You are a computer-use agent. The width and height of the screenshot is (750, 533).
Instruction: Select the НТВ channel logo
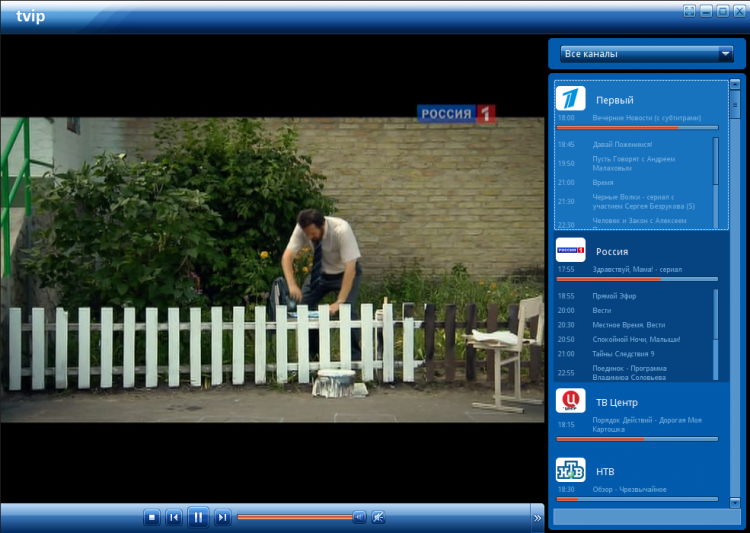(570, 469)
